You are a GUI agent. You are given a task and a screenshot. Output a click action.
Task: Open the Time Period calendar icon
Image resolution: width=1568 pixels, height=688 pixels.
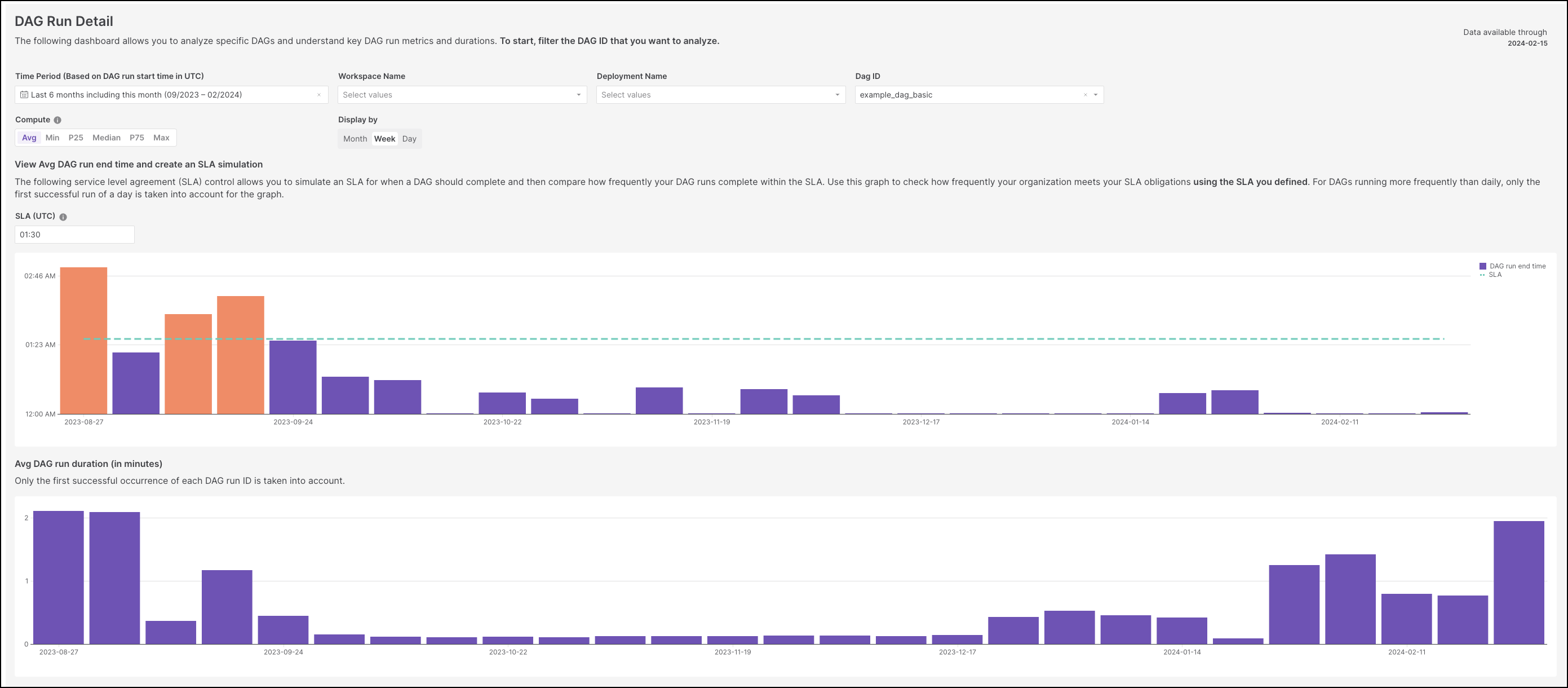point(24,94)
